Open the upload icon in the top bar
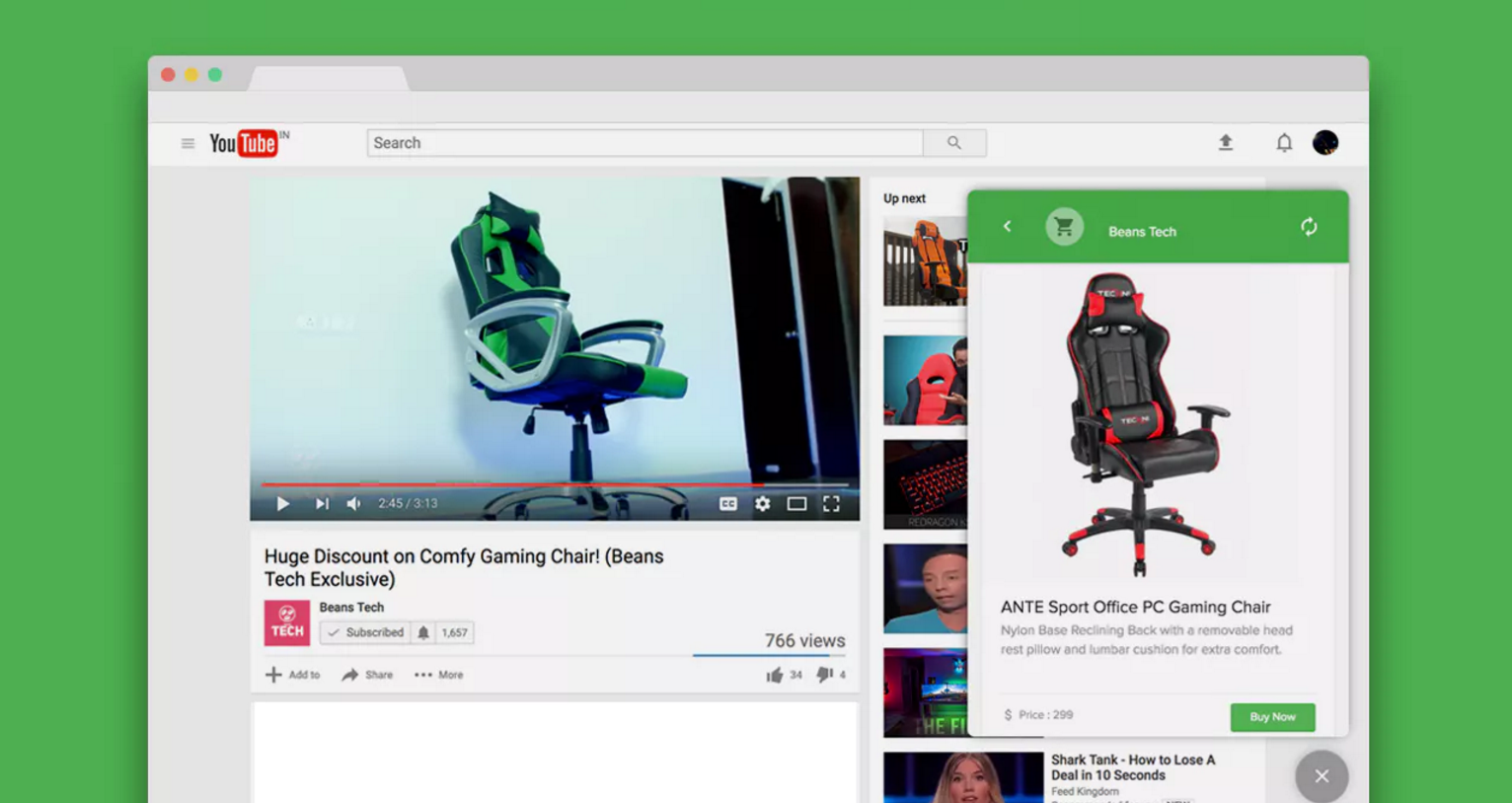This screenshot has height=803, width=1512. click(1225, 142)
